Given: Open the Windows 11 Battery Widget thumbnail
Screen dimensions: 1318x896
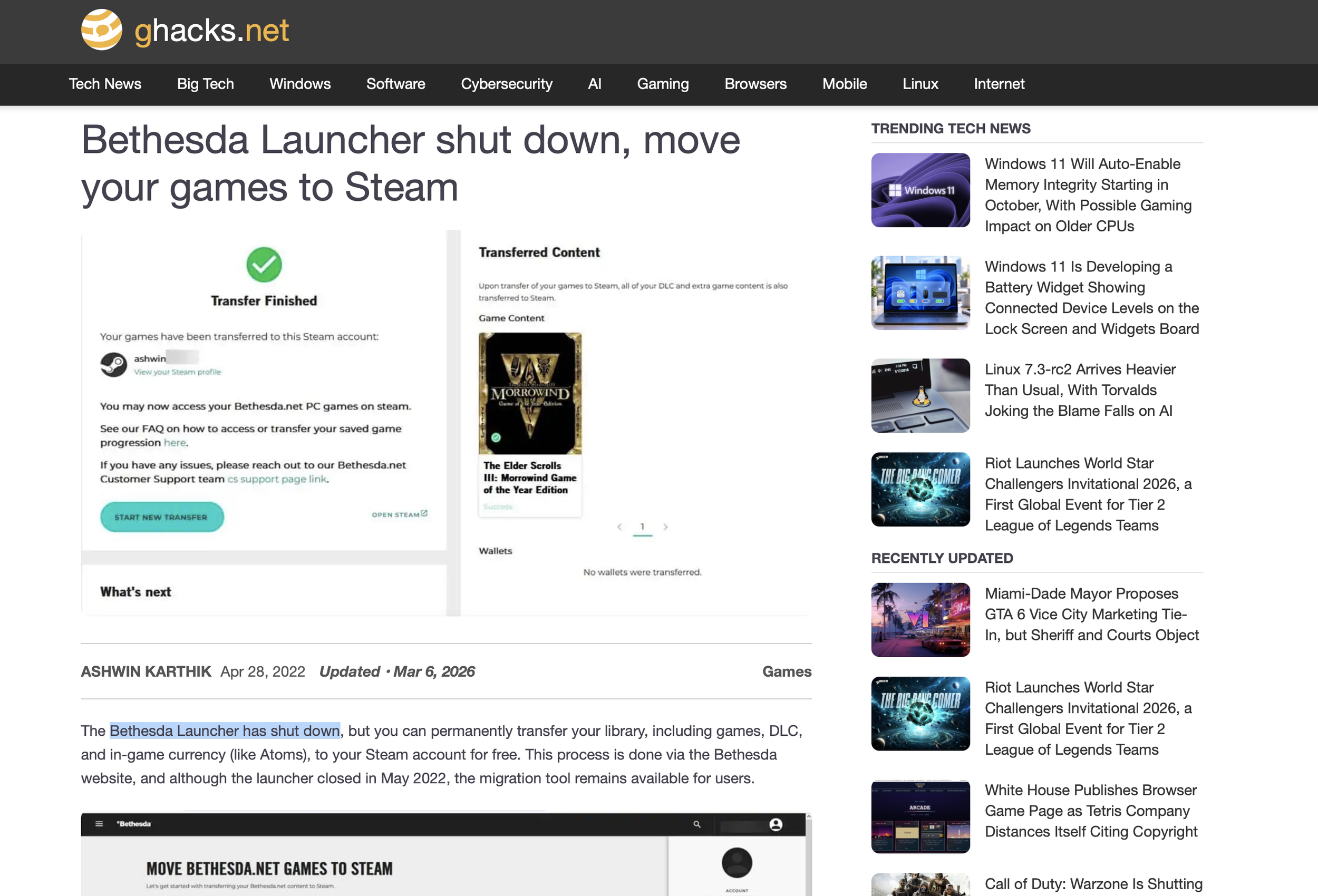Looking at the screenshot, I should coord(920,293).
